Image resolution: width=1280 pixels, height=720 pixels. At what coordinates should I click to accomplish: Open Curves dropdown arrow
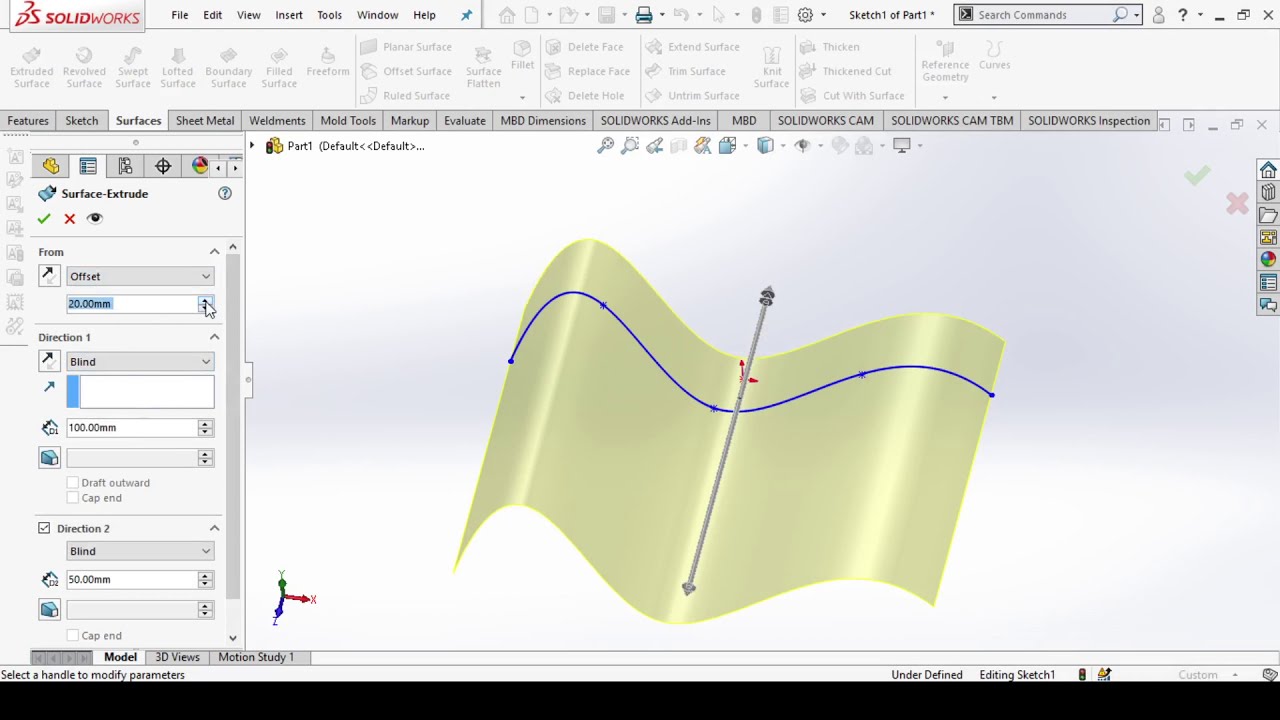point(994,97)
